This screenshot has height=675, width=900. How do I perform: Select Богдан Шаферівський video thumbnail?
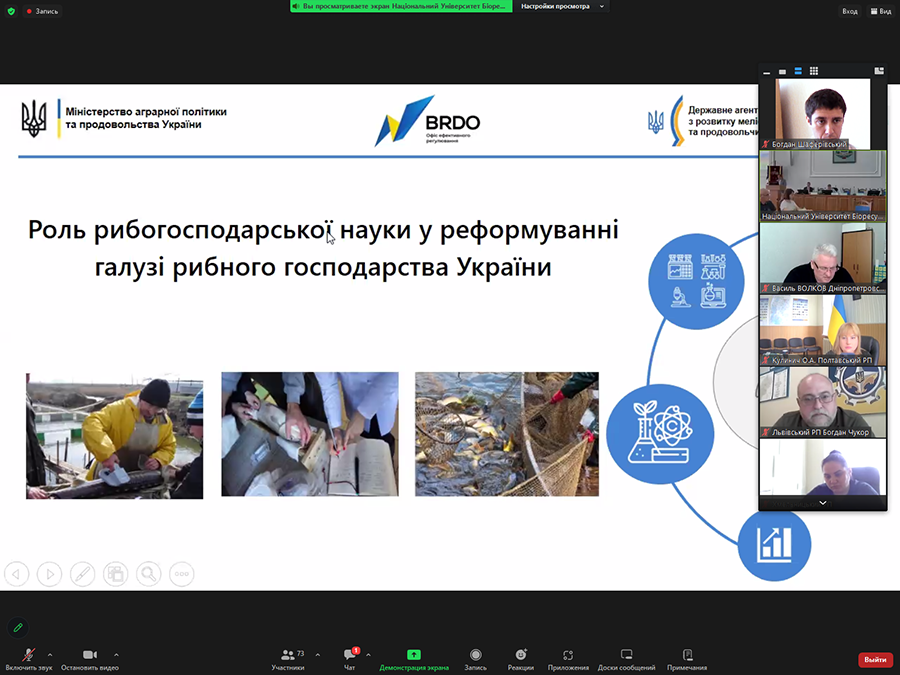tap(823, 114)
